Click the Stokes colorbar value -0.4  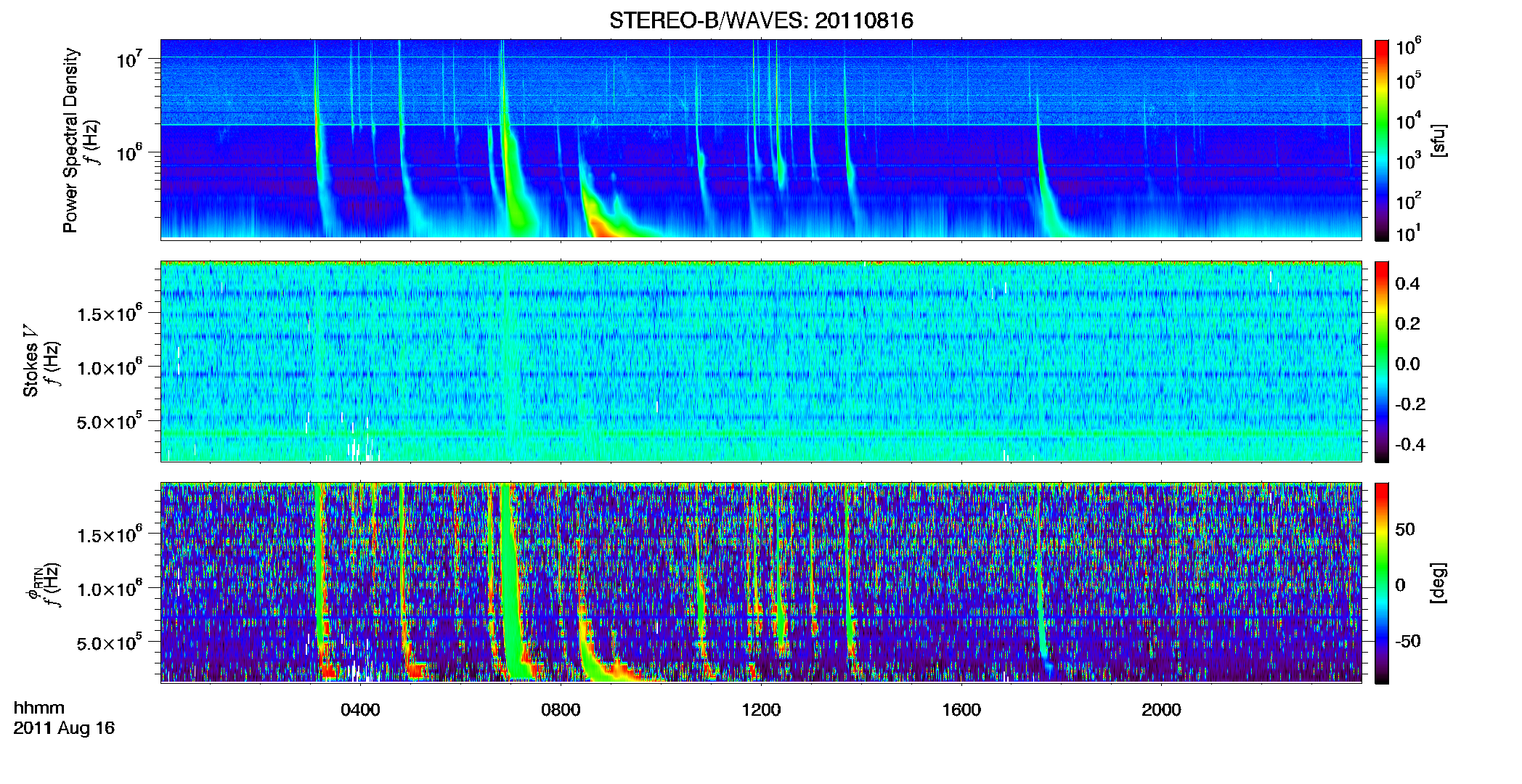point(1410,444)
